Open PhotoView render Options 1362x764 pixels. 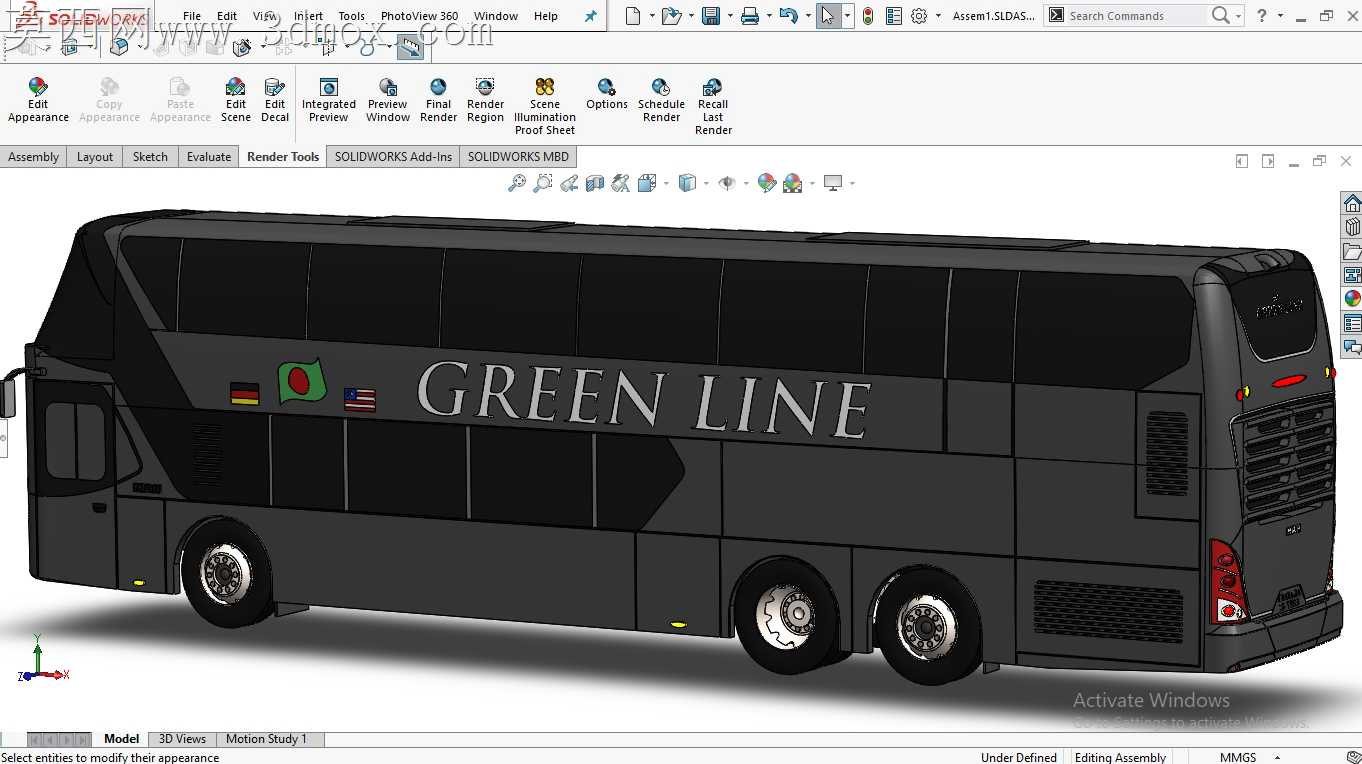coord(607,94)
